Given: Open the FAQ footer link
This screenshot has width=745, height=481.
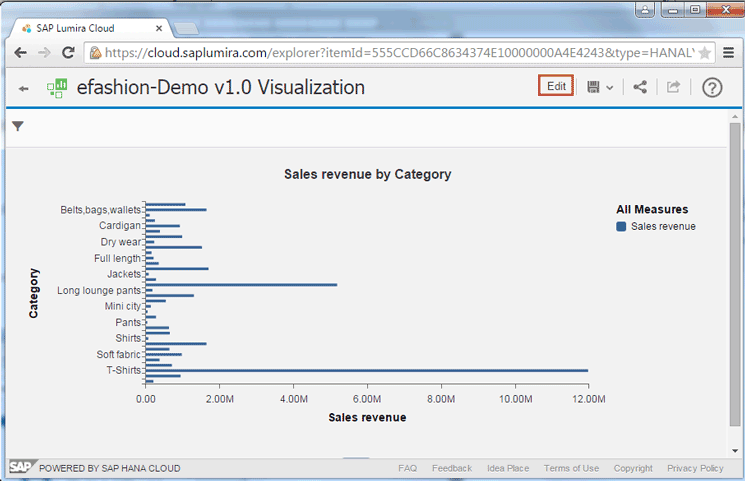Looking at the screenshot, I should [x=407, y=468].
